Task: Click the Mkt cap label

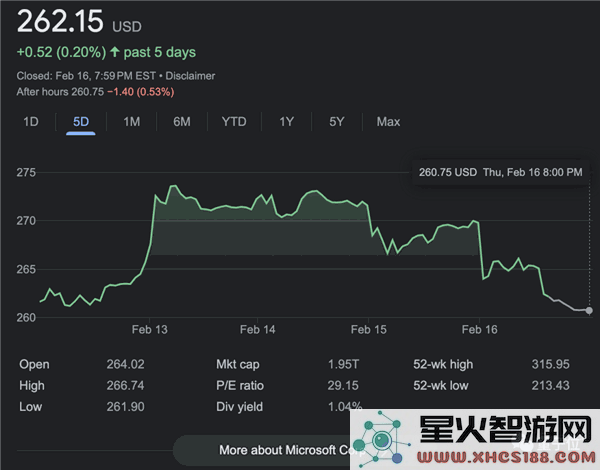Action: pyautogui.click(x=238, y=364)
